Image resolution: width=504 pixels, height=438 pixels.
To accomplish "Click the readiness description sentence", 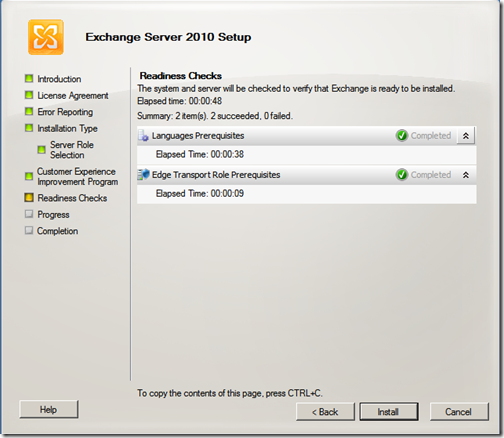I will click(296, 89).
